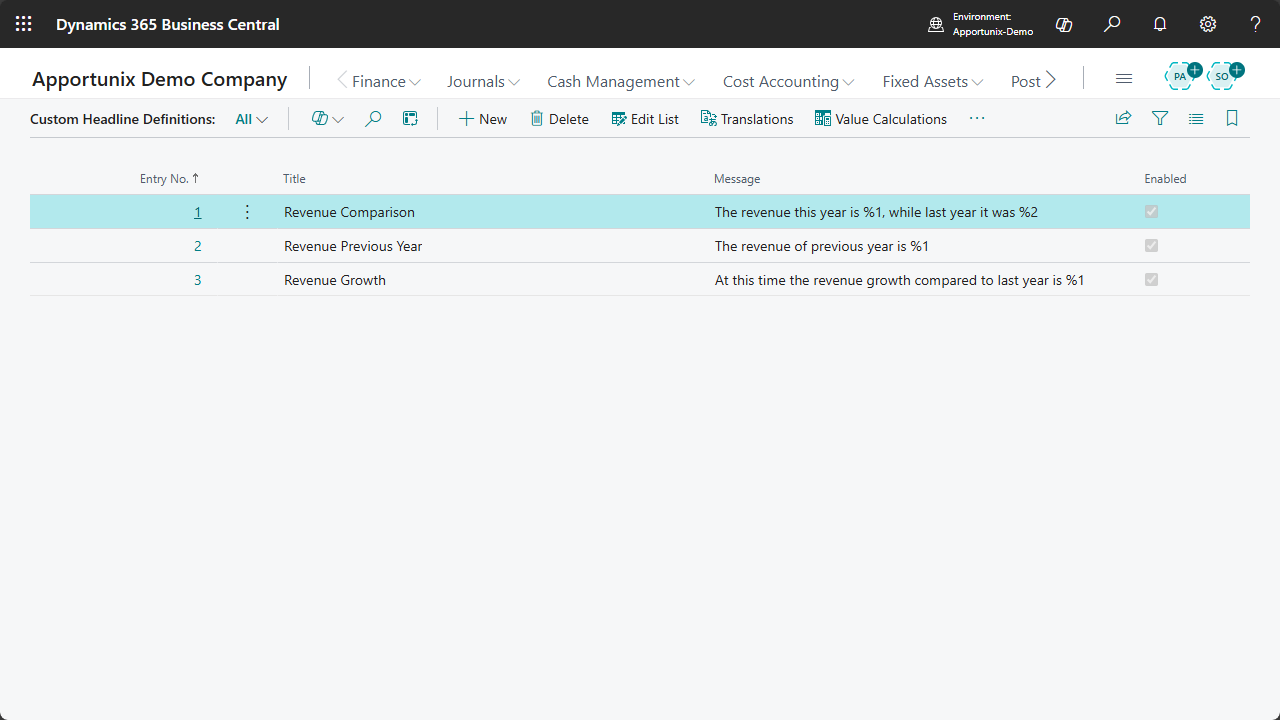Bookmark this page using the bookmark icon
The width and height of the screenshot is (1280, 720).
click(x=1231, y=118)
